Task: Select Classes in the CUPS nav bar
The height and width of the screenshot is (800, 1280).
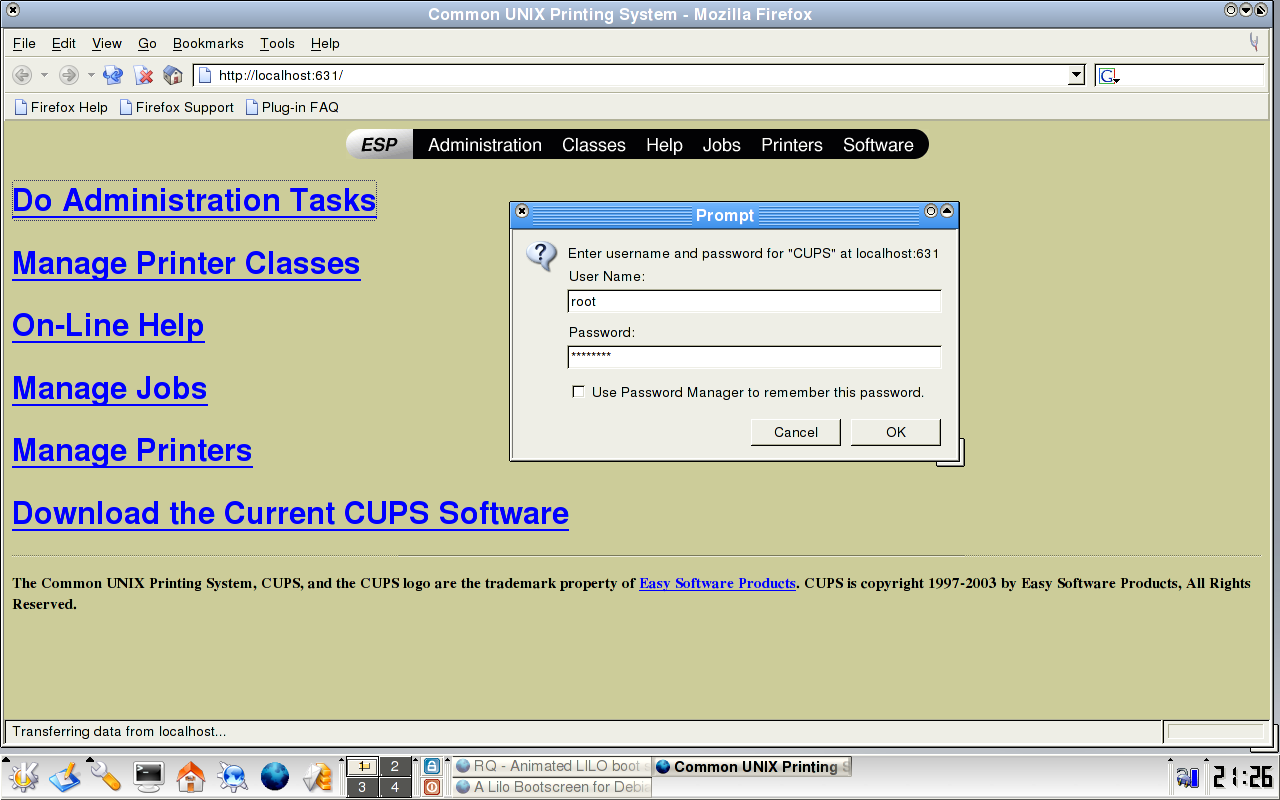Action: (x=594, y=145)
